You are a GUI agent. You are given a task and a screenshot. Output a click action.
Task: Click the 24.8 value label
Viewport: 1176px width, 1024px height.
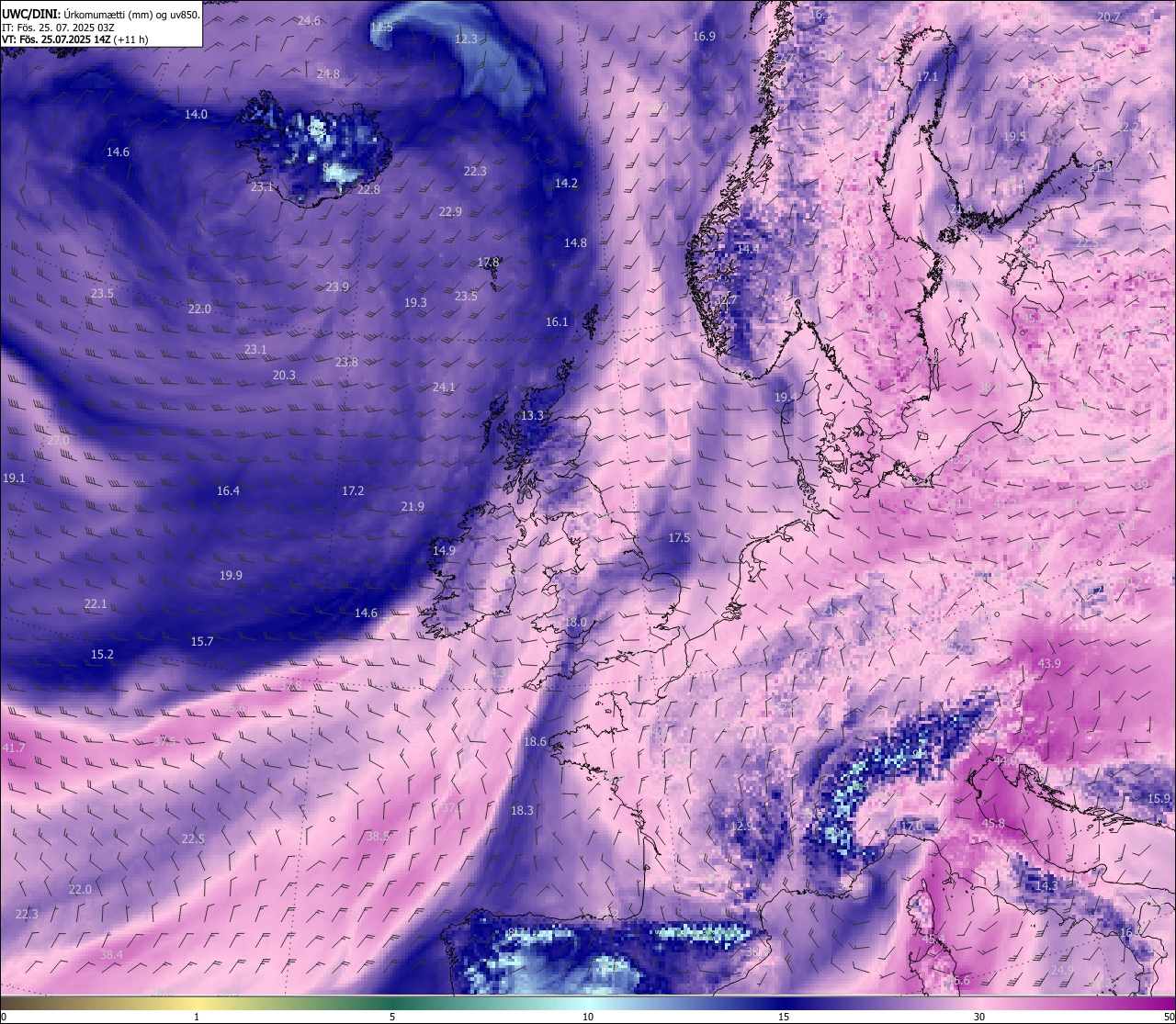pos(328,73)
